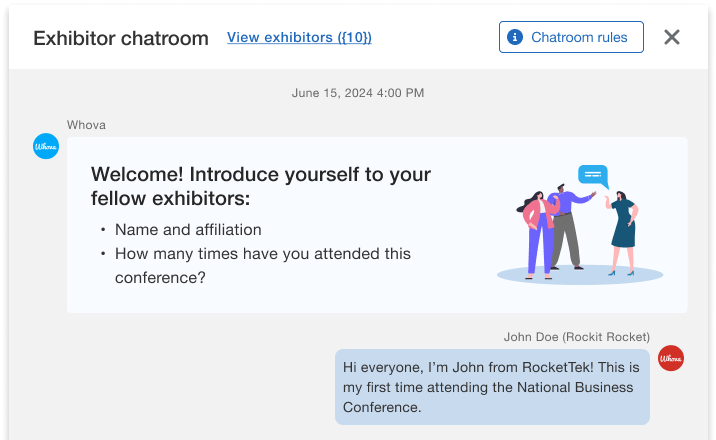Click the light blue oval under the illustration
Screen dimensions: 716x440
click(580, 274)
